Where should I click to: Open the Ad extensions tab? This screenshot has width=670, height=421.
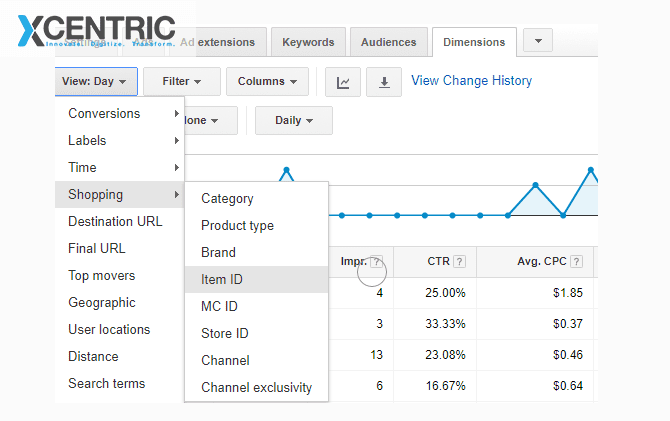(x=218, y=42)
